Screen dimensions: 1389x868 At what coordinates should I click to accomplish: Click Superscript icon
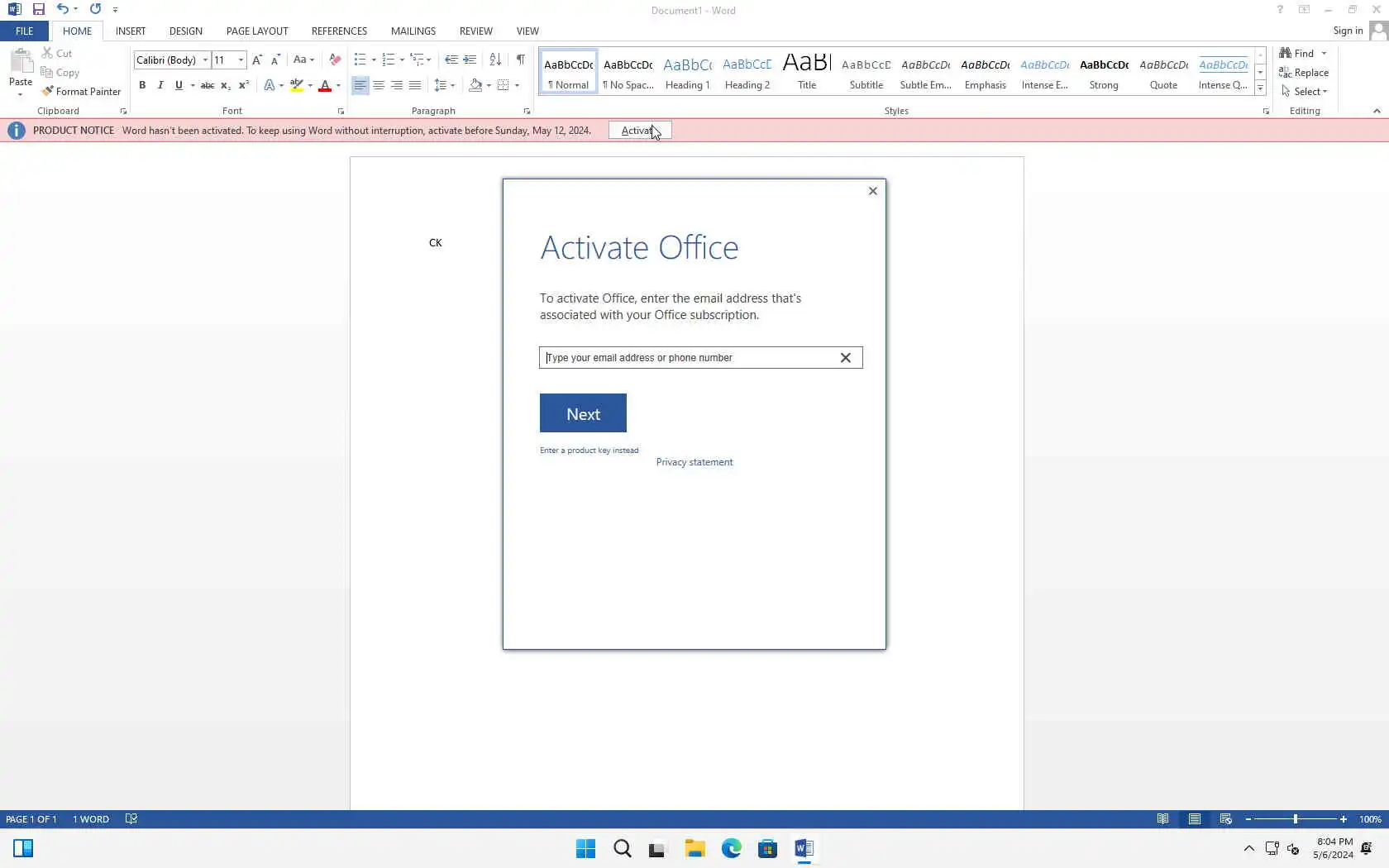point(244,85)
